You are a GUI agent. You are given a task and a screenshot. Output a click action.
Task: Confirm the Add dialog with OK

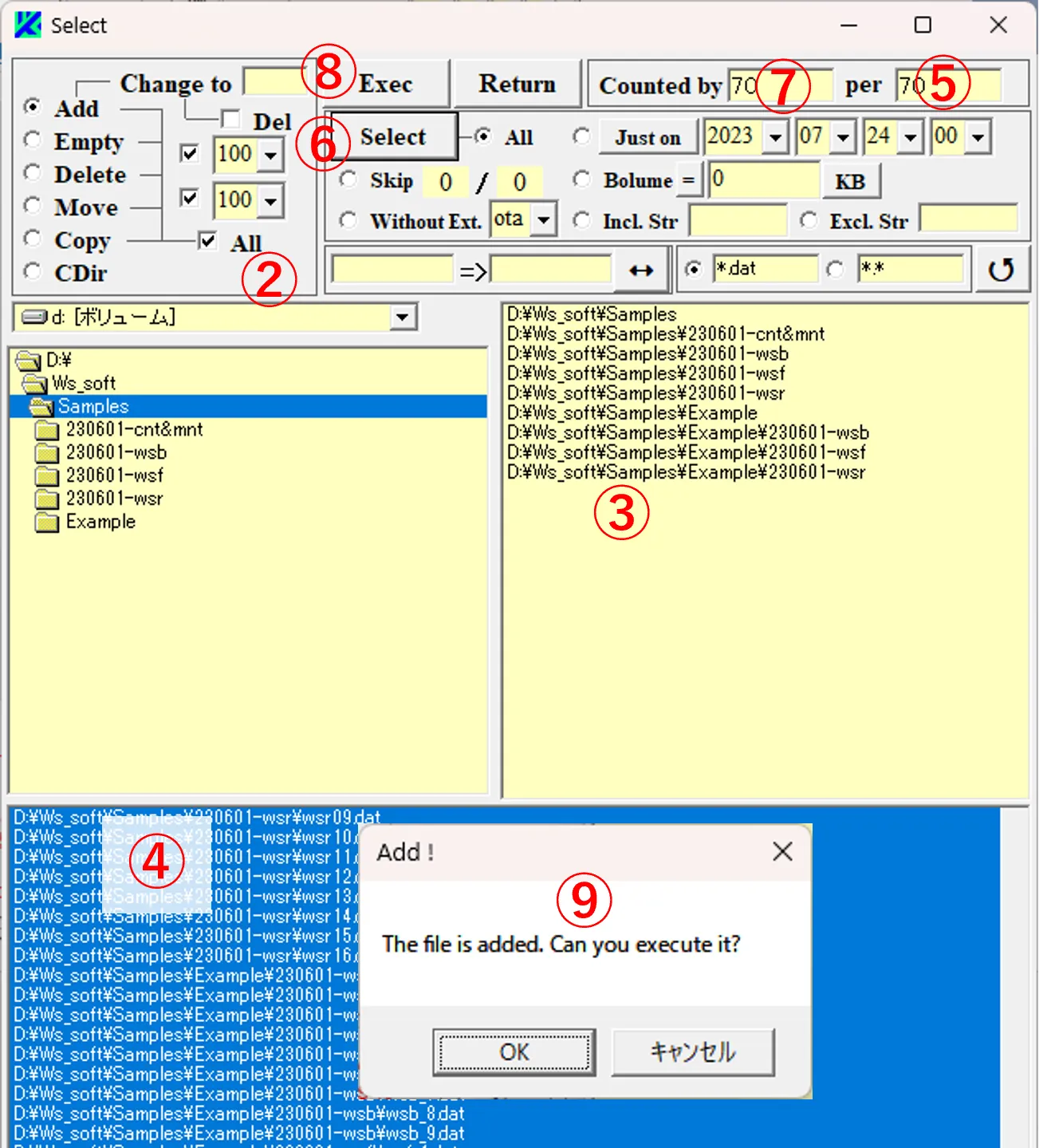click(514, 1051)
